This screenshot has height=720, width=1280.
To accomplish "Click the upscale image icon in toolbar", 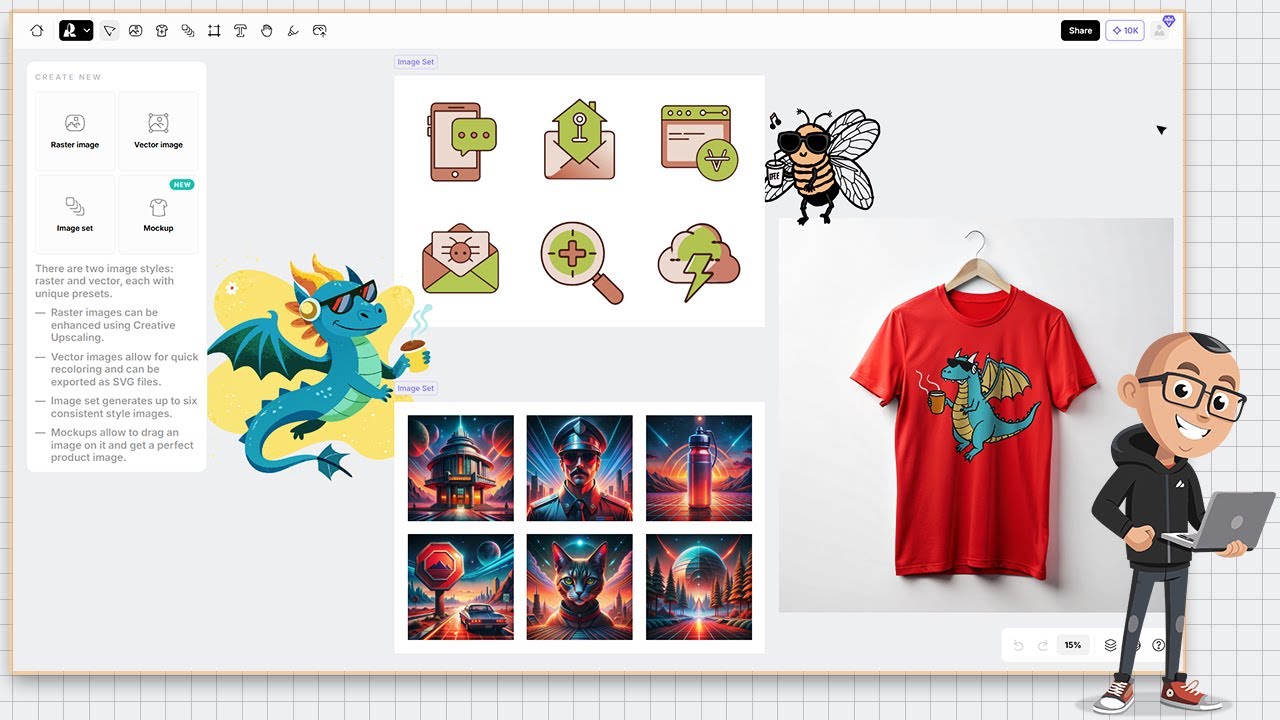I will pyautogui.click(x=319, y=31).
